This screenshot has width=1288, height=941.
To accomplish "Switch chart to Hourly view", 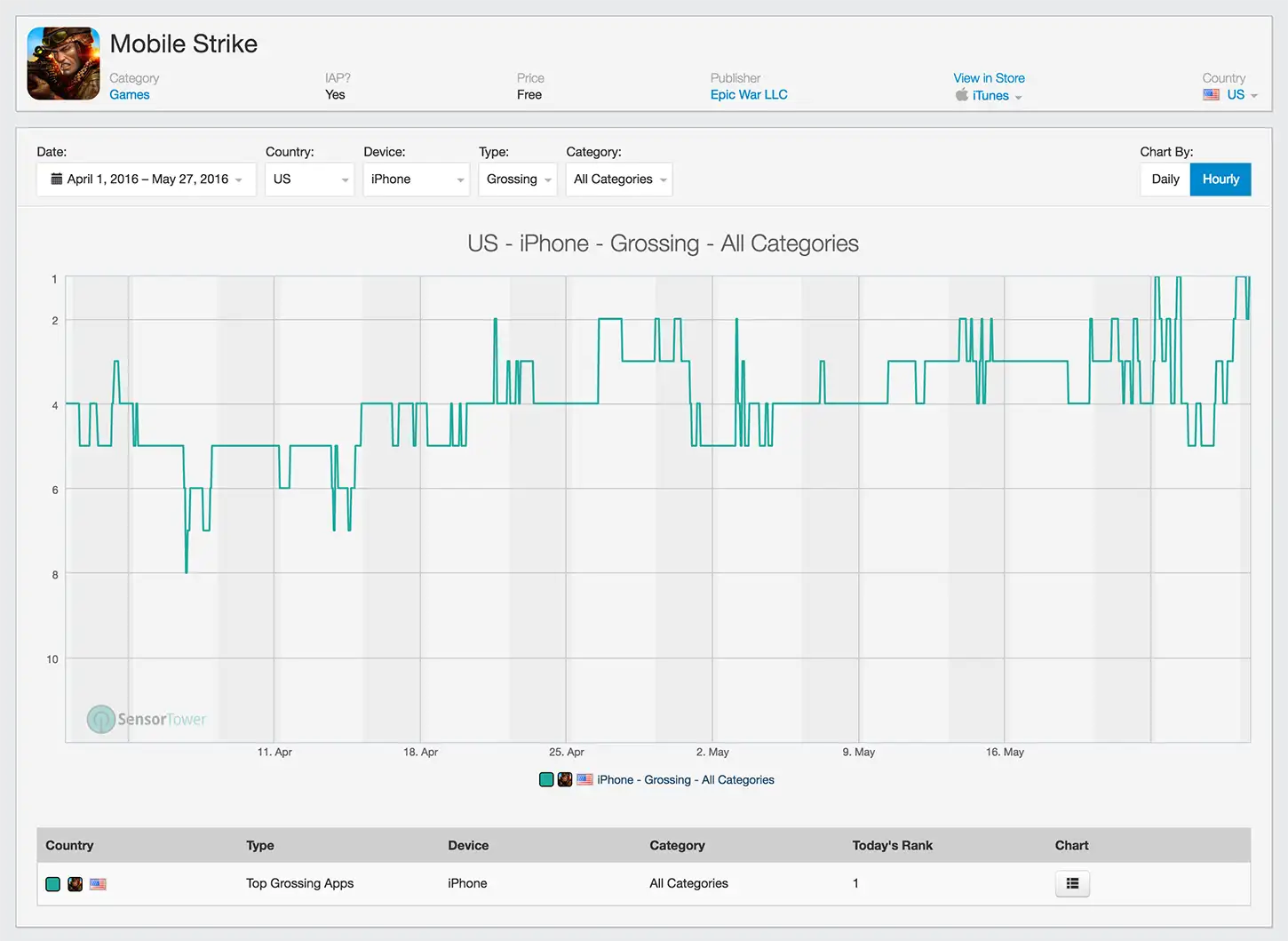I will coord(1220,179).
